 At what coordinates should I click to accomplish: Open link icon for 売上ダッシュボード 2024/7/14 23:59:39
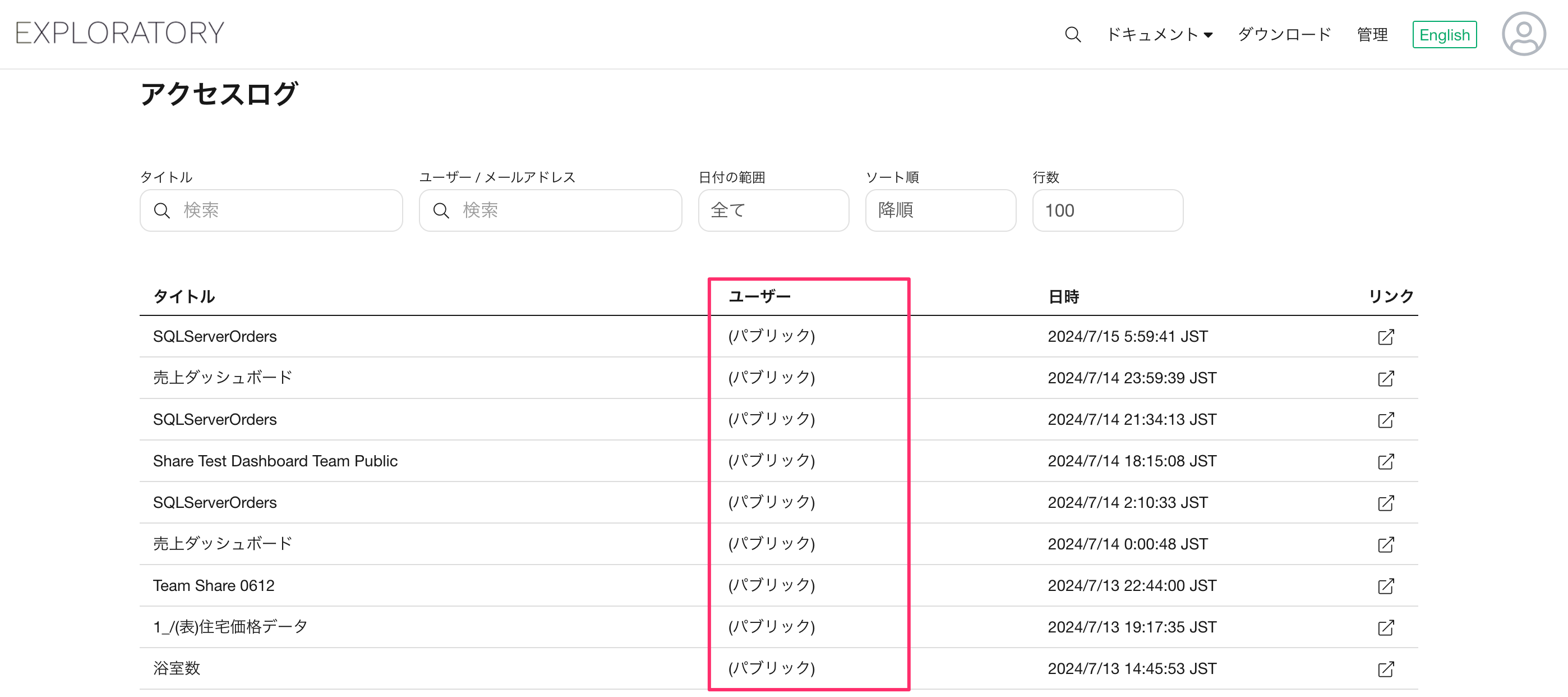pos(1386,378)
